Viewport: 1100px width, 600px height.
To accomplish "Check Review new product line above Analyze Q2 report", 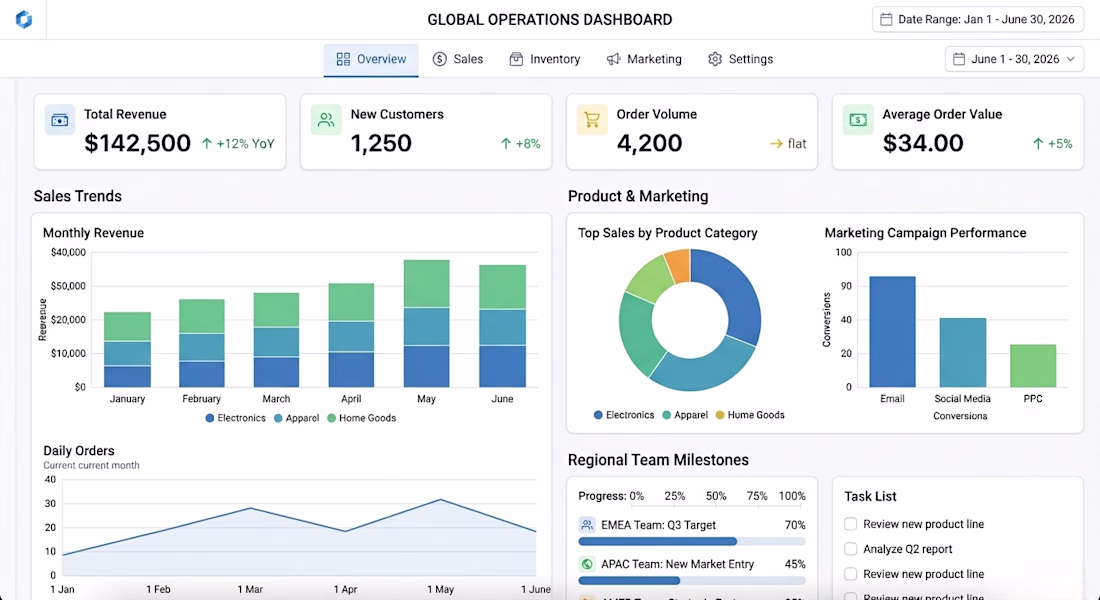I will pos(850,524).
